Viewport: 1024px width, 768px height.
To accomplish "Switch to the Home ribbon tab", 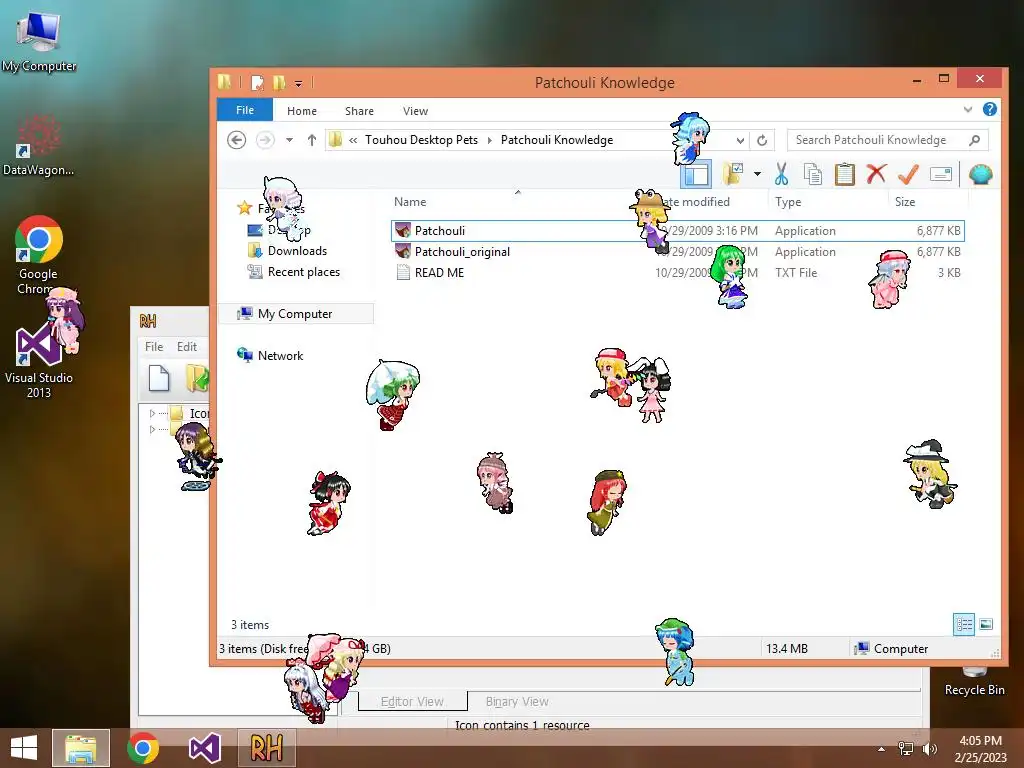I will pos(302,111).
